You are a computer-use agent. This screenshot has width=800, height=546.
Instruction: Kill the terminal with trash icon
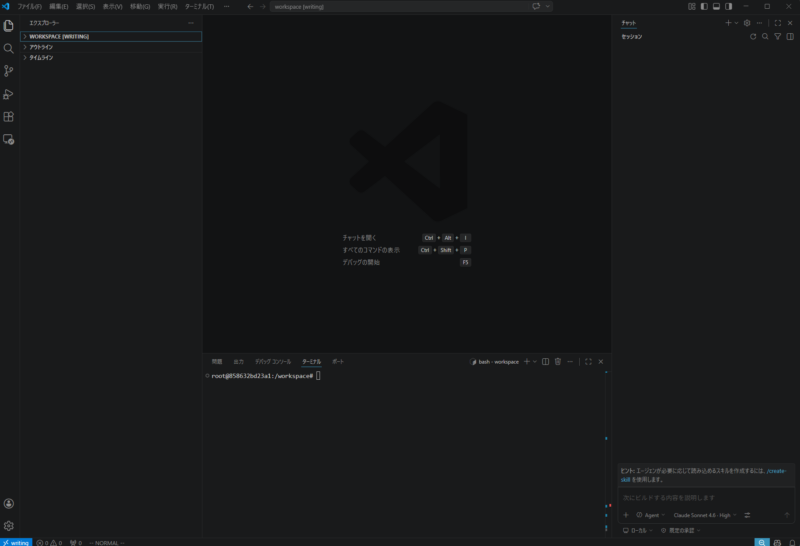(x=558, y=362)
